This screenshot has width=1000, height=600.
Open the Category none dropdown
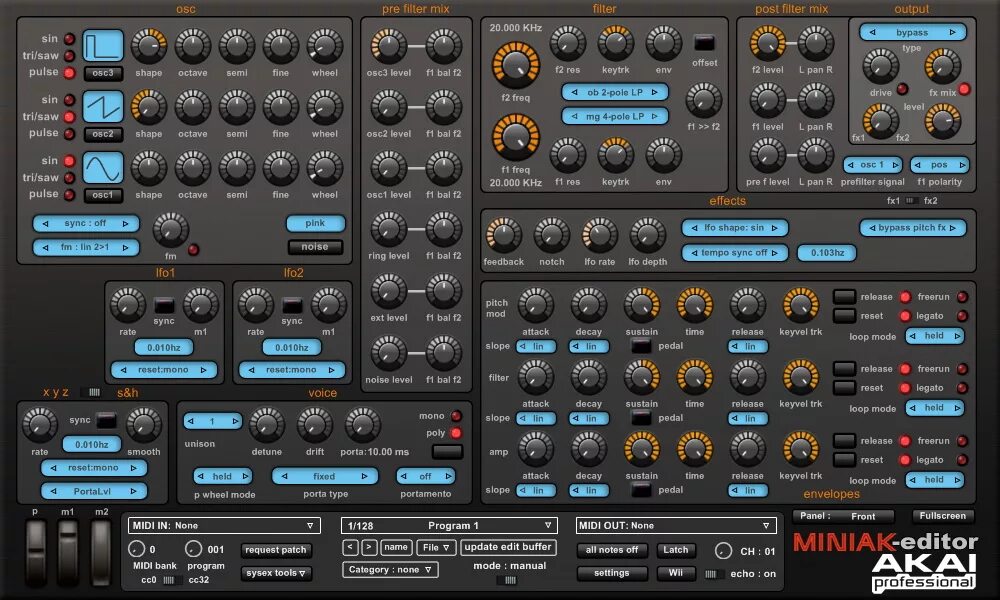point(390,569)
